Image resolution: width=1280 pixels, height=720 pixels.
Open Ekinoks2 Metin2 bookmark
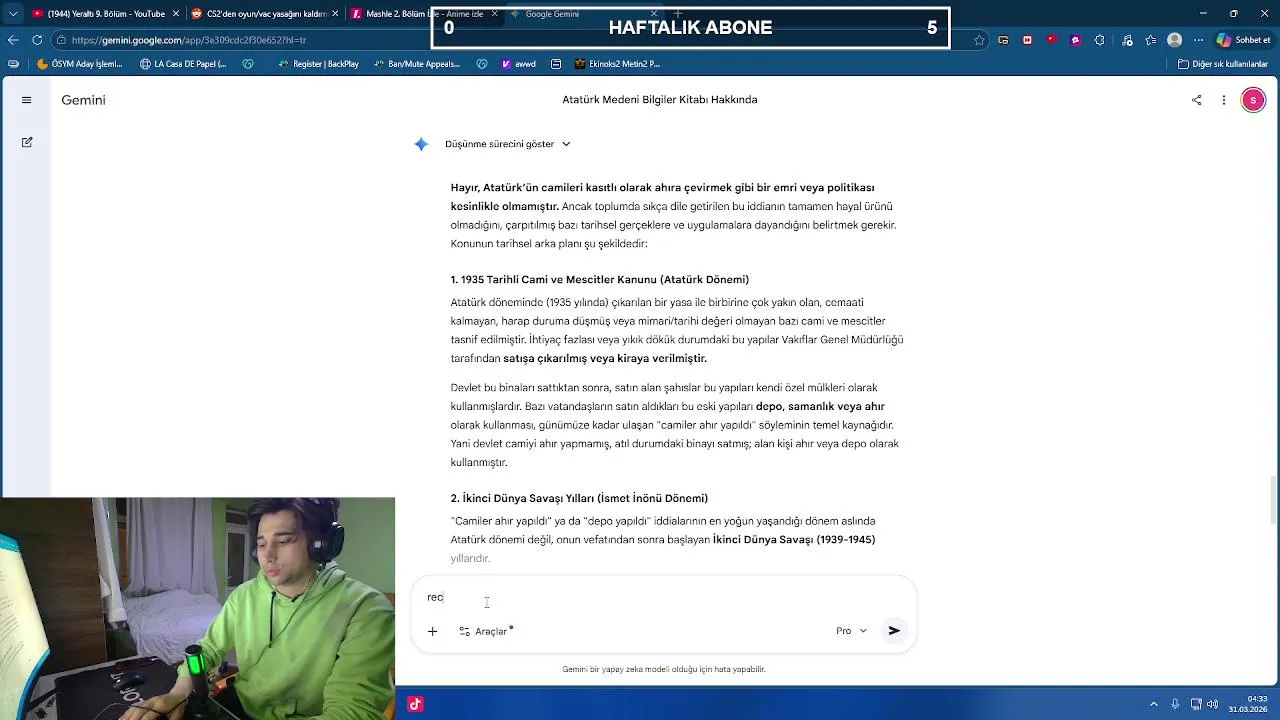click(x=617, y=64)
